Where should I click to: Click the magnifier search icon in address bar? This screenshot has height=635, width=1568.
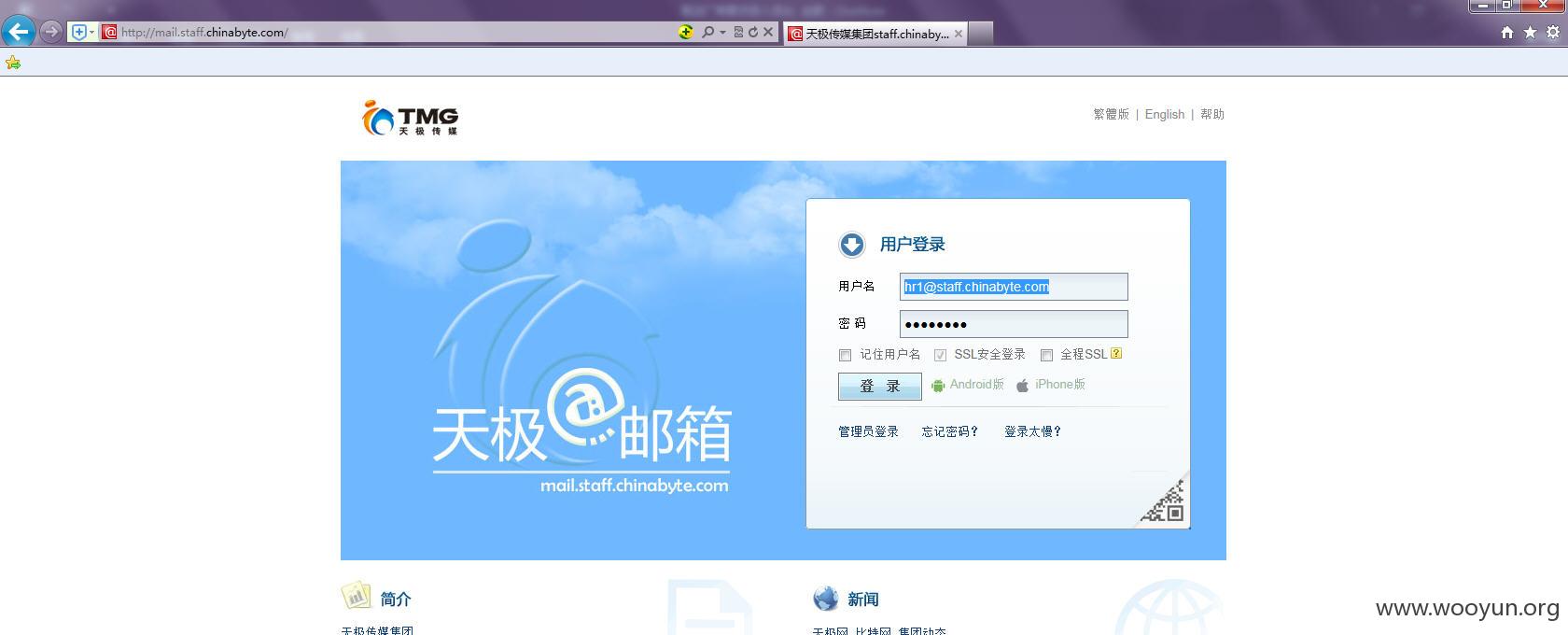[x=707, y=32]
